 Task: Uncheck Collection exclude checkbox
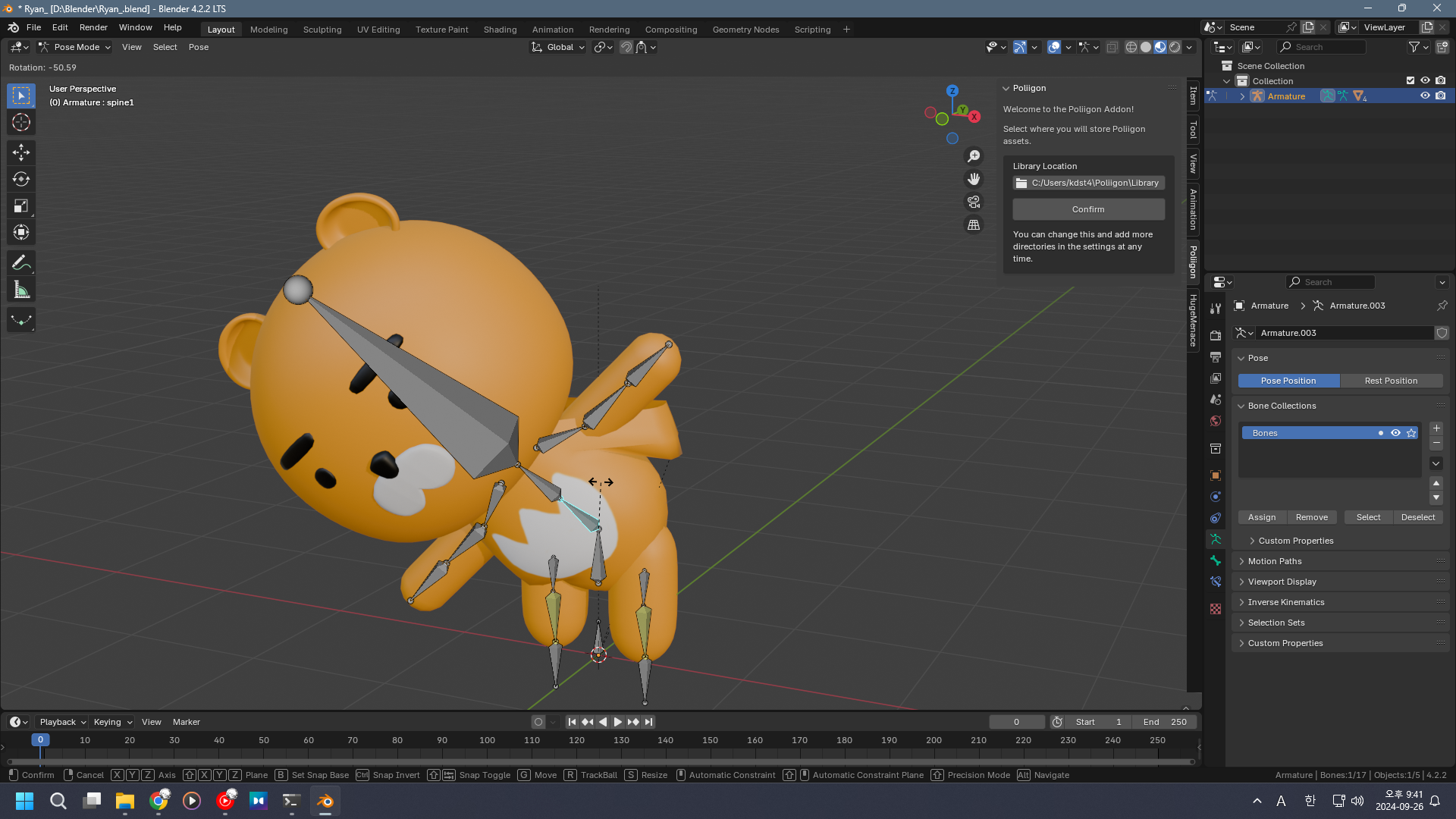(x=1410, y=80)
